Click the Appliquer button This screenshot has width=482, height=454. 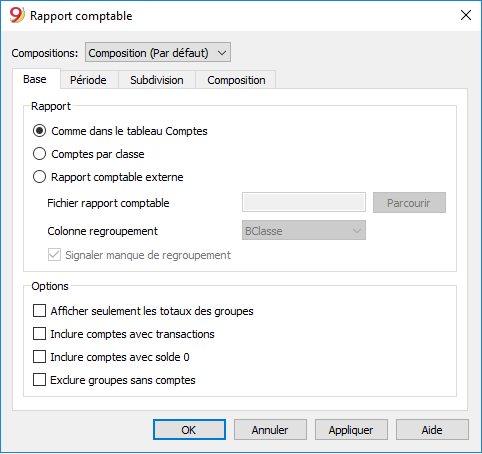[x=351, y=430]
